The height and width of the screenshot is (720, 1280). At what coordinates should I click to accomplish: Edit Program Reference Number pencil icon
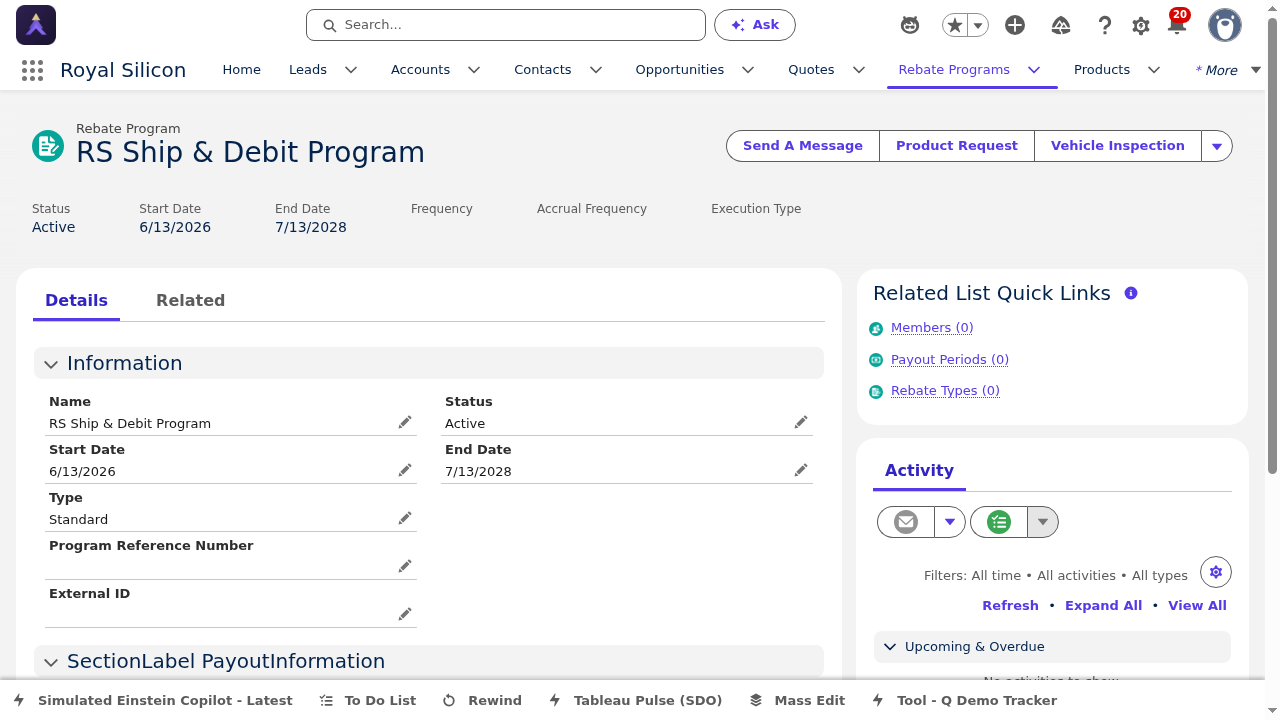click(x=405, y=566)
